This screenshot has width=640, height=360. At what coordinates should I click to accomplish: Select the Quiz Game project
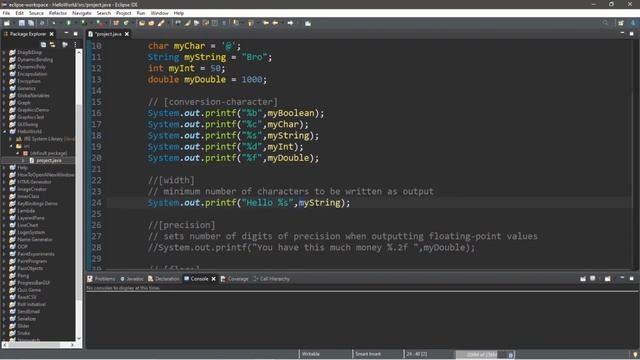29,290
